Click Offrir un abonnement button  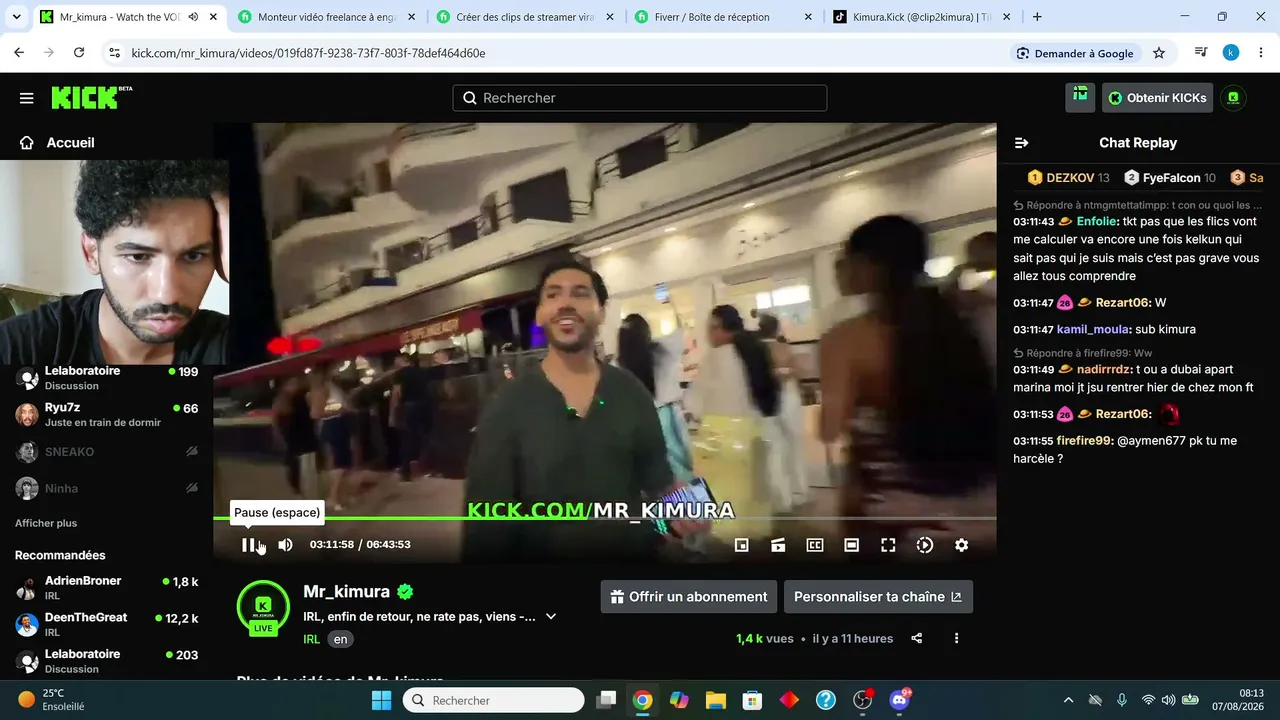(x=689, y=597)
